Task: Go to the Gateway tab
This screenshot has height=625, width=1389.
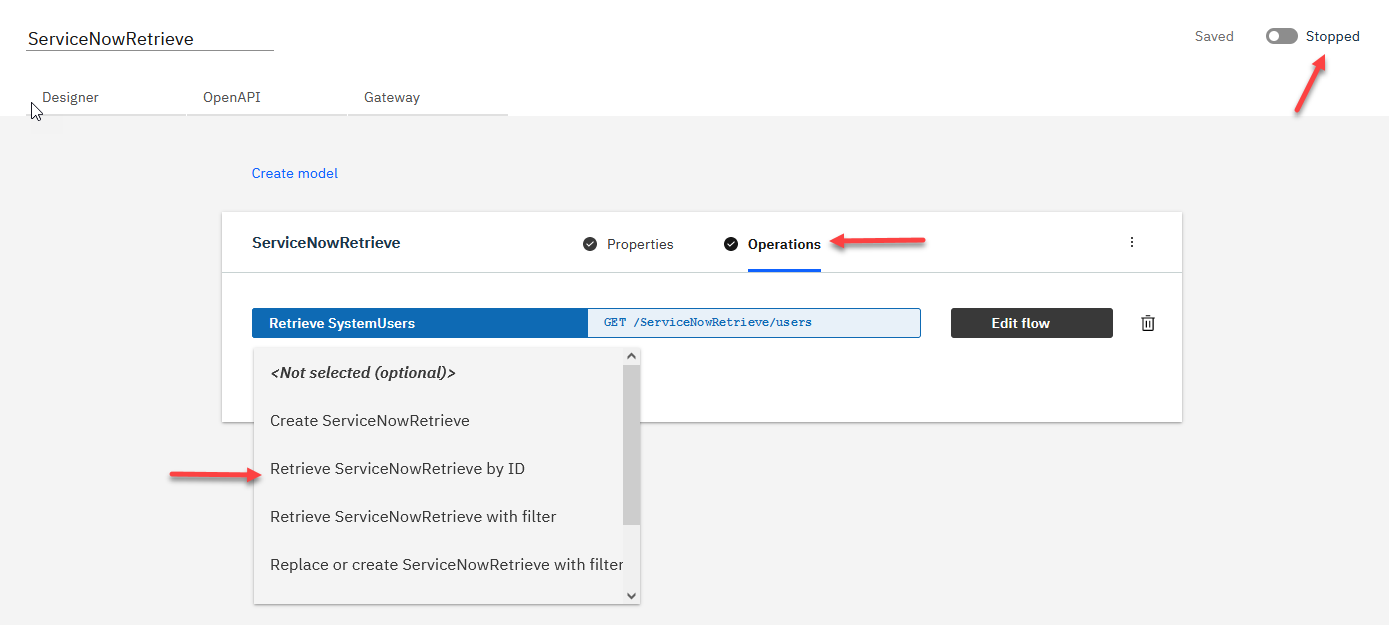Action: (x=392, y=98)
